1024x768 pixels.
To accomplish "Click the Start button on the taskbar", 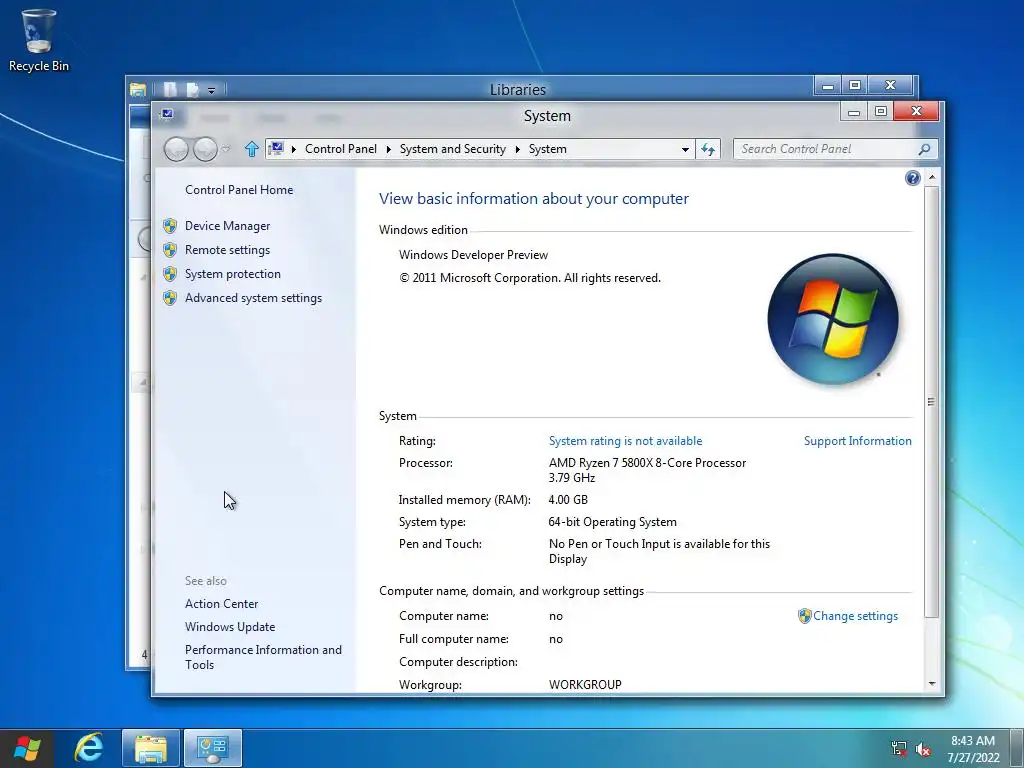I will pos(27,748).
